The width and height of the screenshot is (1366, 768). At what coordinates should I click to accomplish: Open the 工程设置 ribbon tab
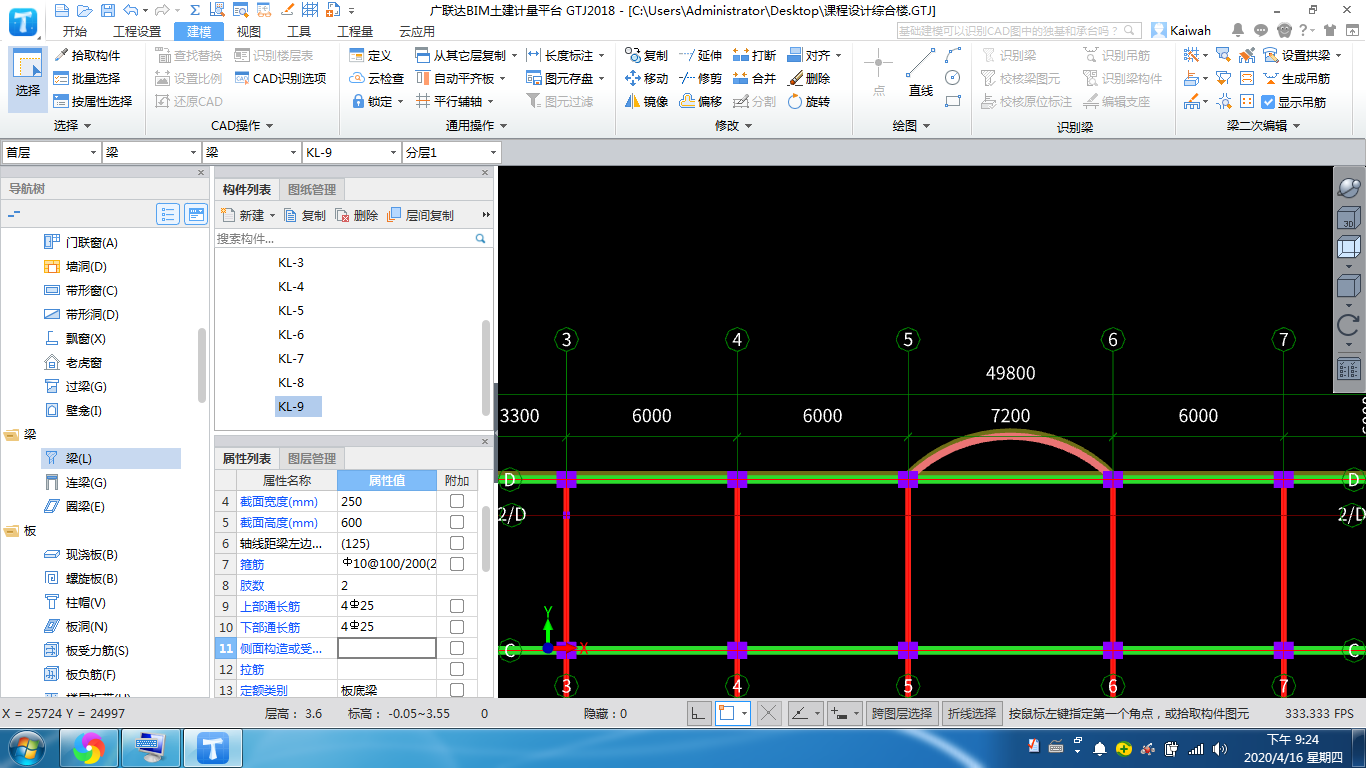point(137,31)
